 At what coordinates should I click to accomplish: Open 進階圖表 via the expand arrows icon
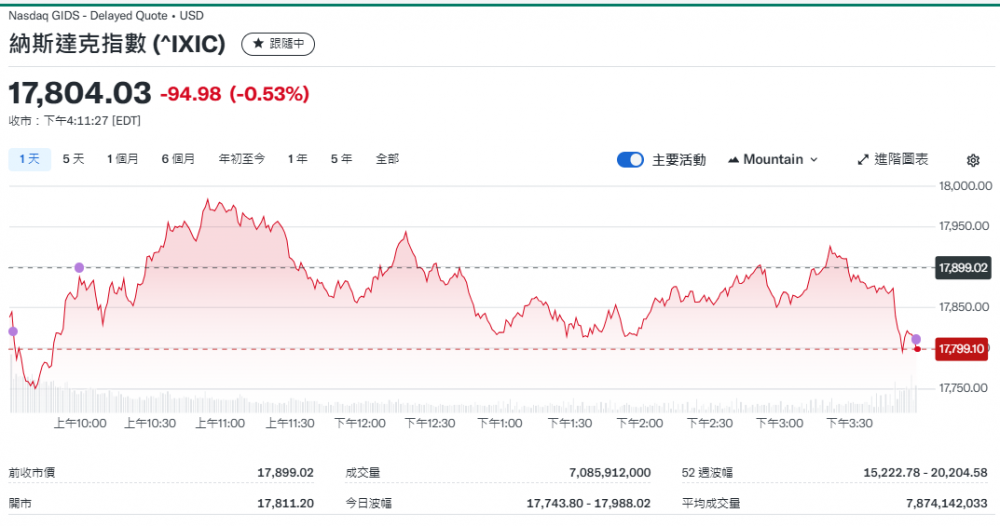pos(864,160)
